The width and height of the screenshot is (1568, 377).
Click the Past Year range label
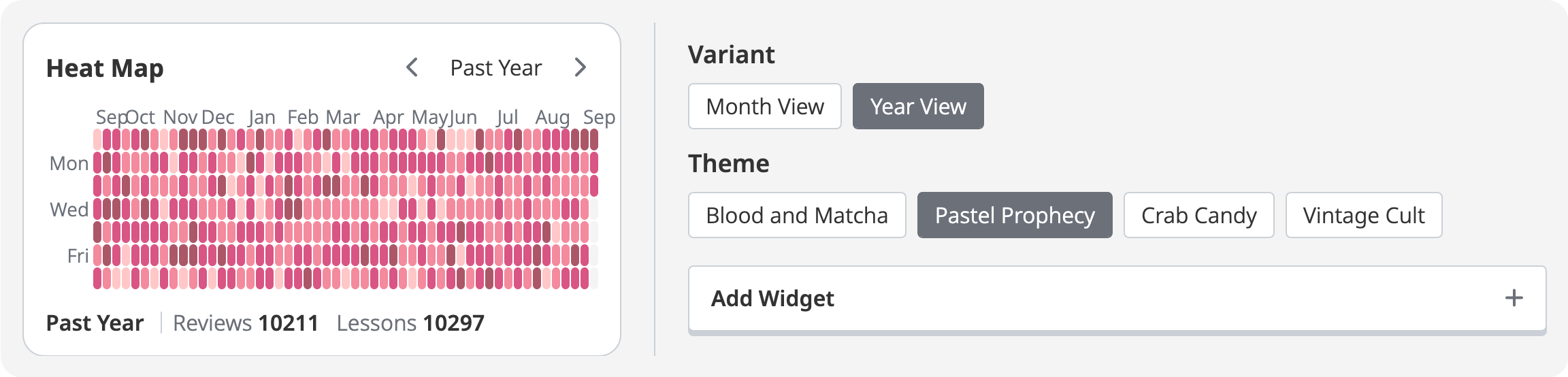(495, 68)
